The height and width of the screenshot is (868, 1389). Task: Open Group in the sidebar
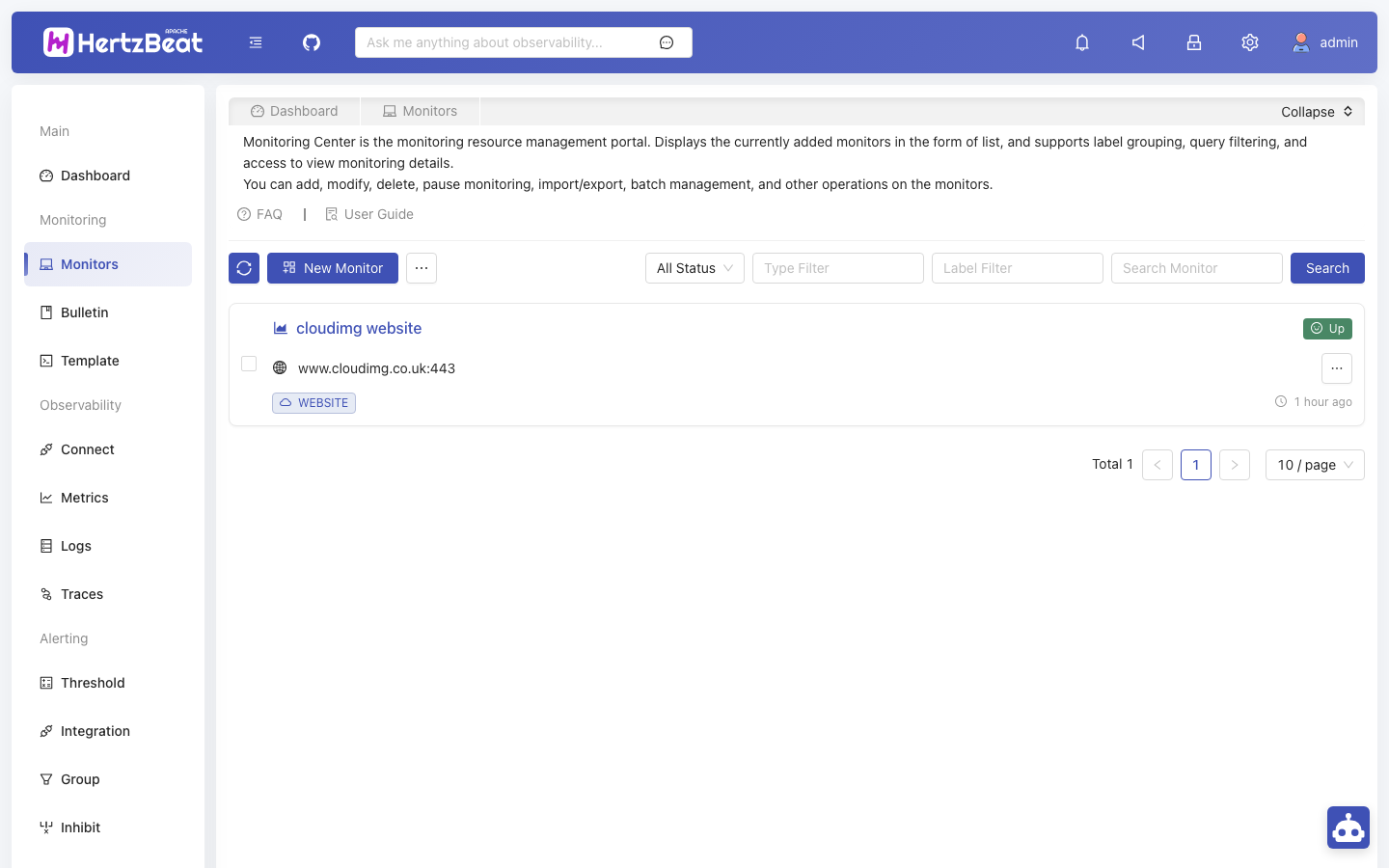click(x=108, y=779)
